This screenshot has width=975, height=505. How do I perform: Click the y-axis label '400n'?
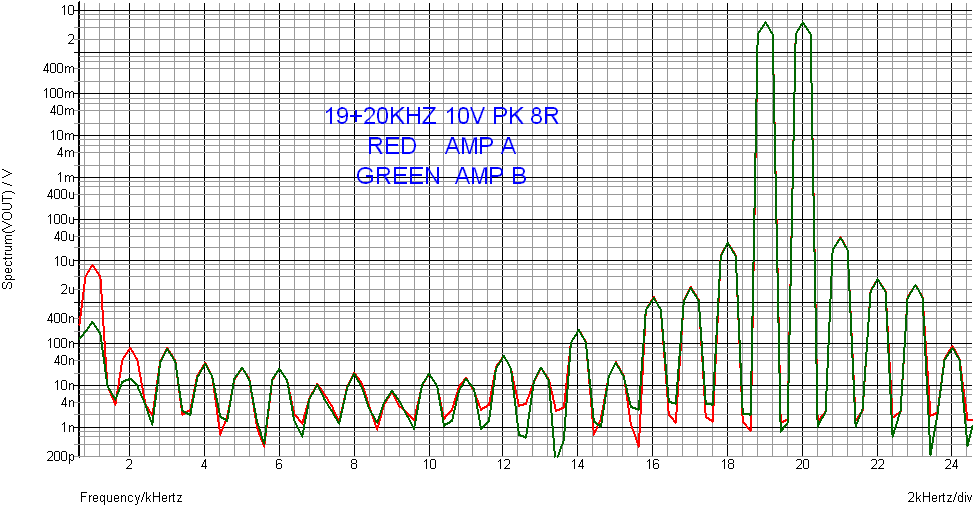click(61, 318)
